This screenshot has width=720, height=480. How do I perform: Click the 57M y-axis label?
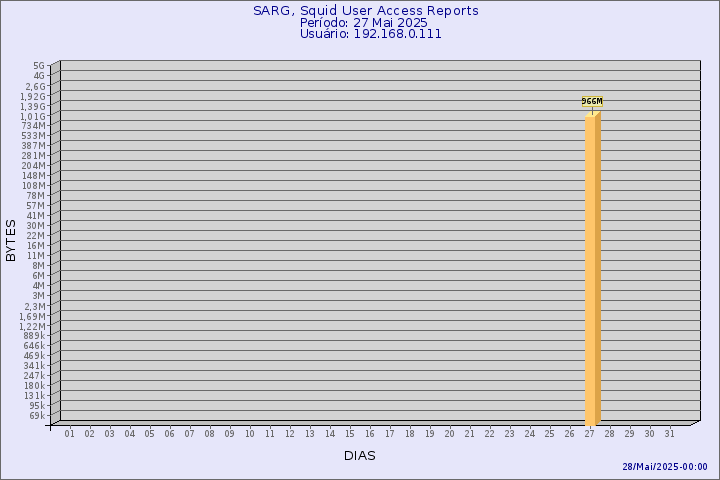coord(36,206)
